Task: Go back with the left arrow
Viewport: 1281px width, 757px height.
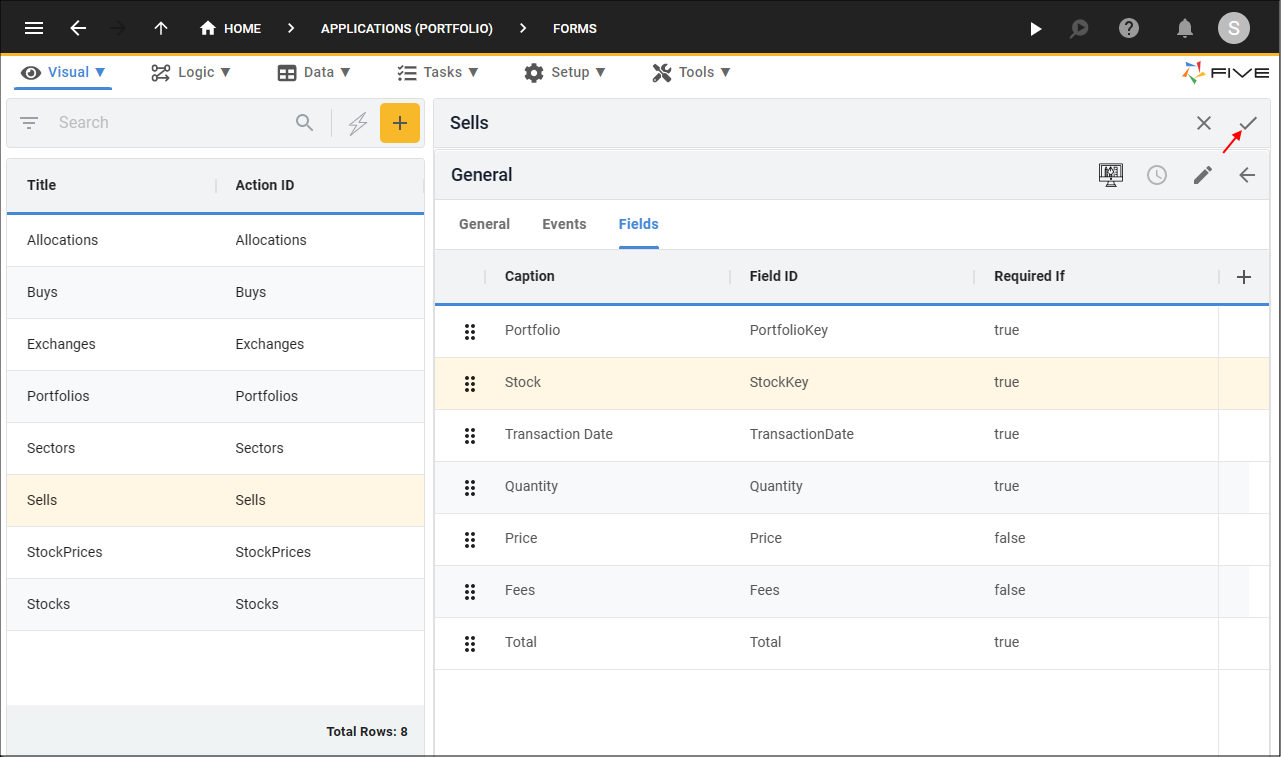Action: 78,28
